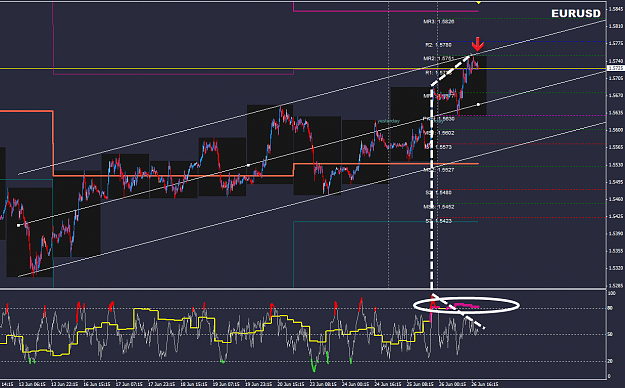Click the 20 Jun 15:15 time label

(x=291, y=384)
